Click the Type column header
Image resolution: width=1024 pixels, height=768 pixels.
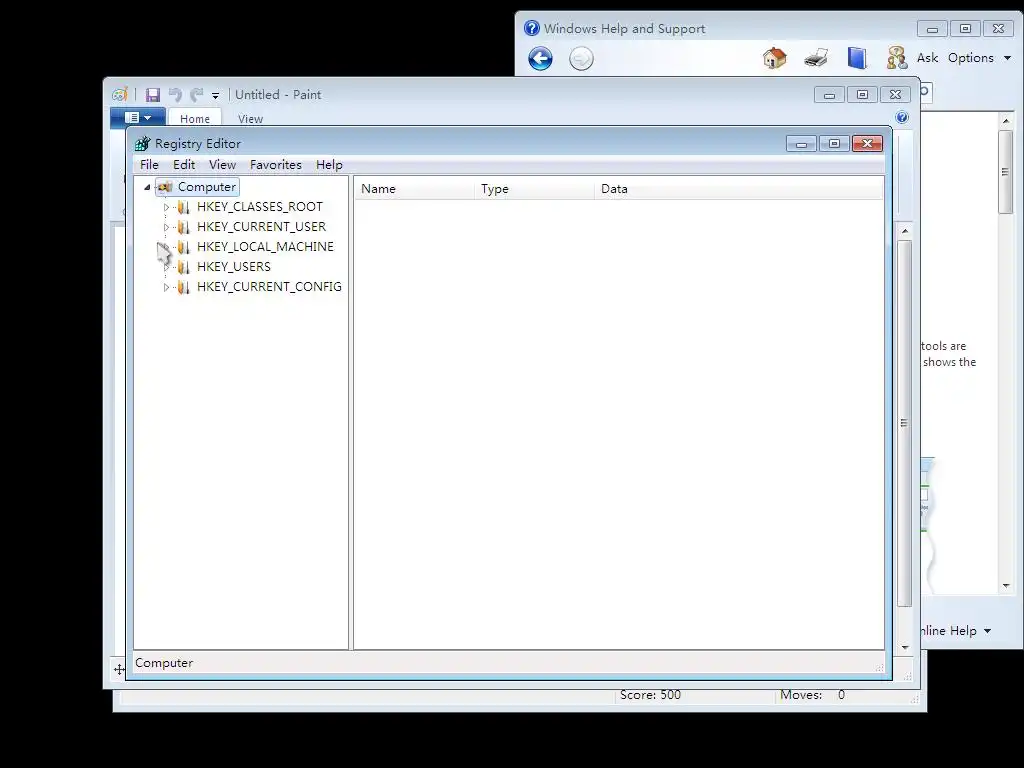[x=535, y=189]
